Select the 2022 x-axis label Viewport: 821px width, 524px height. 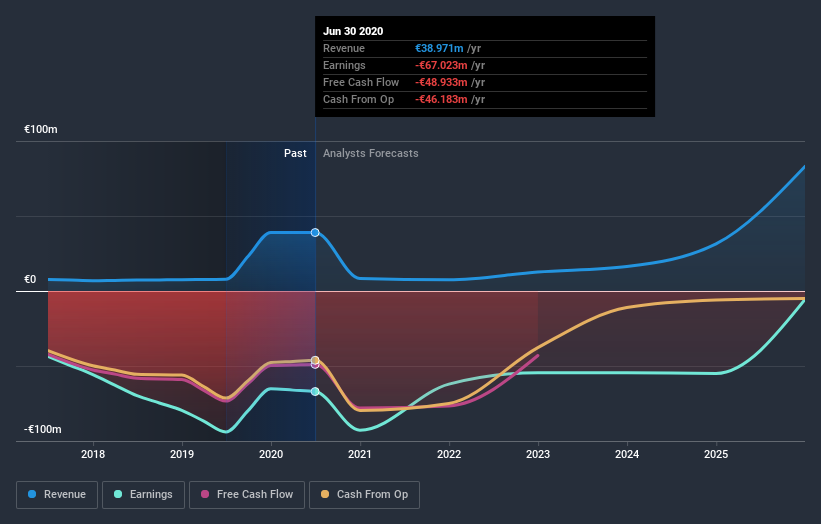[449, 454]
